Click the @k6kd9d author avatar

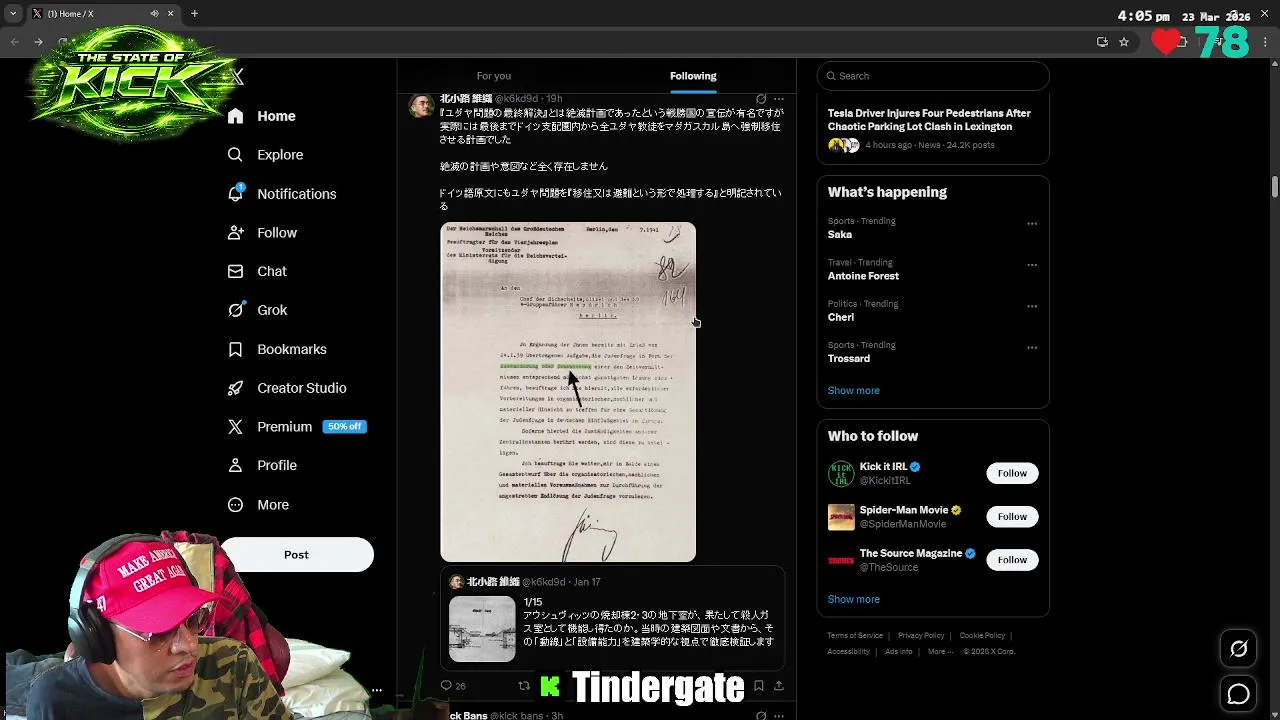pos(421,105)
